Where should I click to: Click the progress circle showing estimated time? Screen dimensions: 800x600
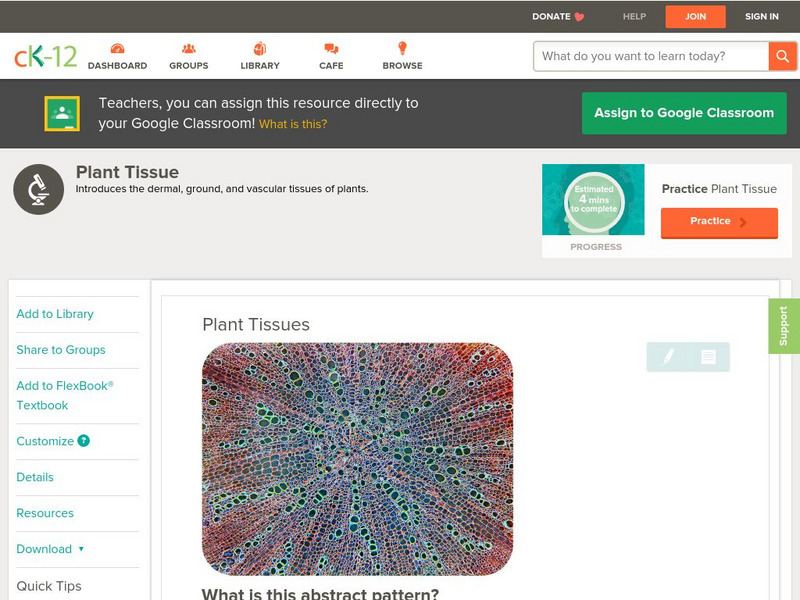[x=594, y=199]
